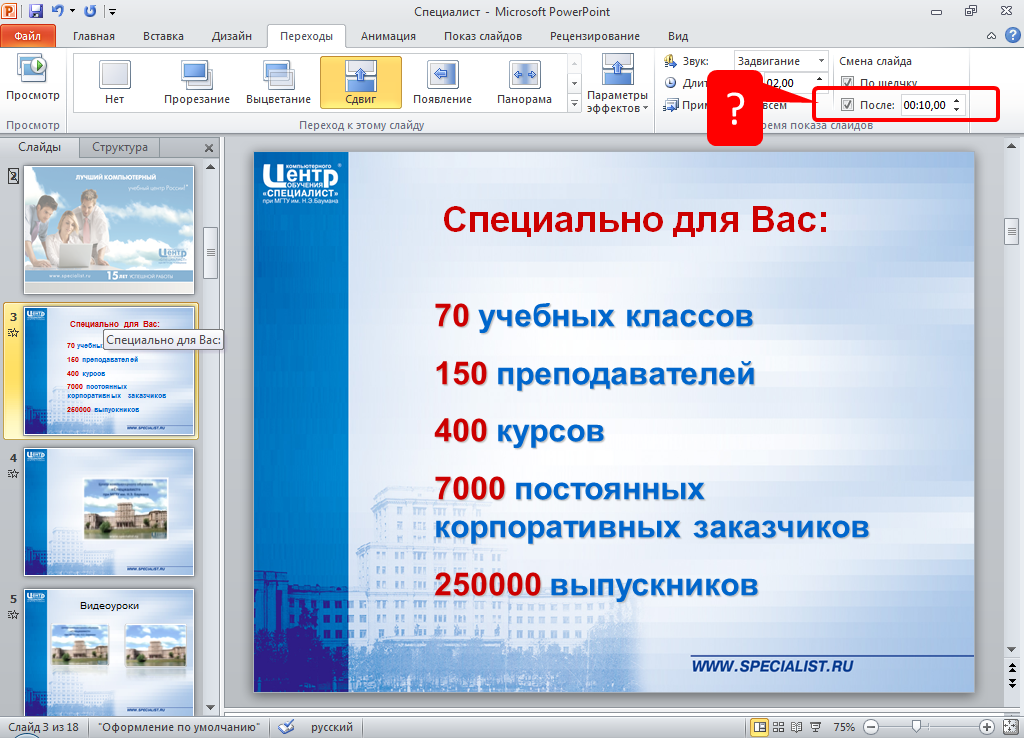Apply the Появление transition
Viewport: 1024px width, 738px height.
point(442,81)
